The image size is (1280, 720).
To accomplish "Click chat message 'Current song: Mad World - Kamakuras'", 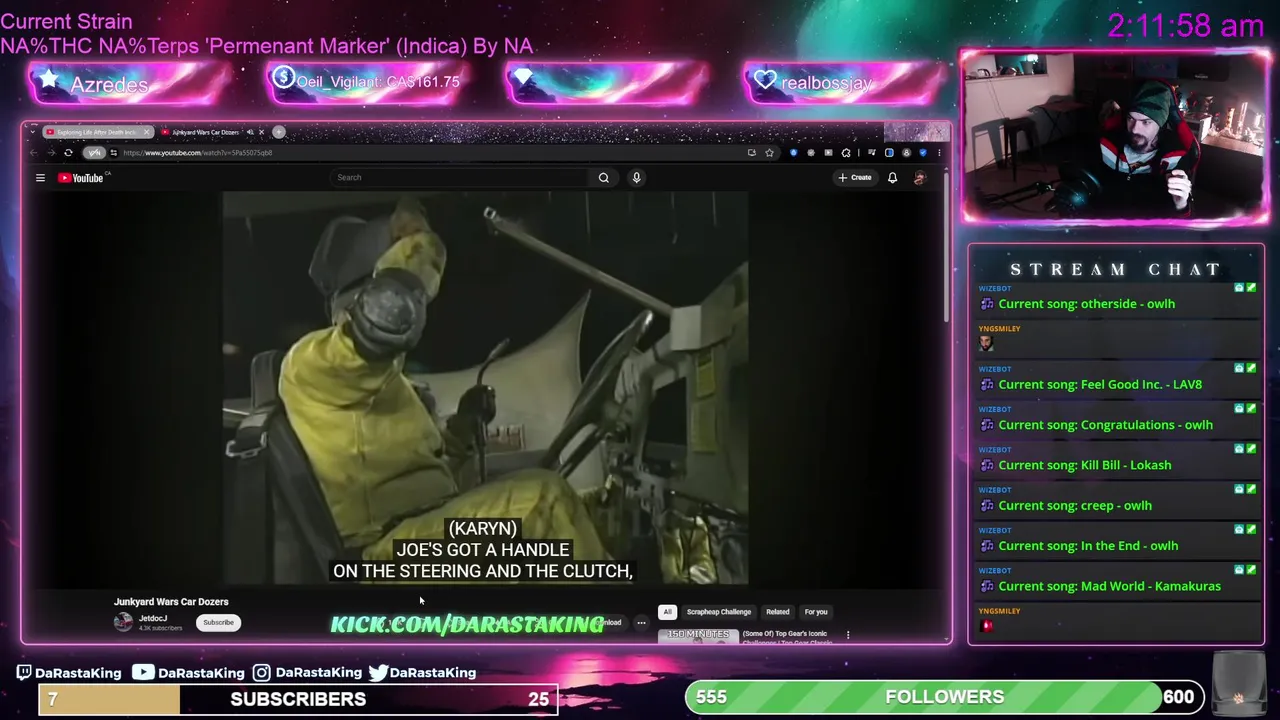I will [x=1109, y=586].
